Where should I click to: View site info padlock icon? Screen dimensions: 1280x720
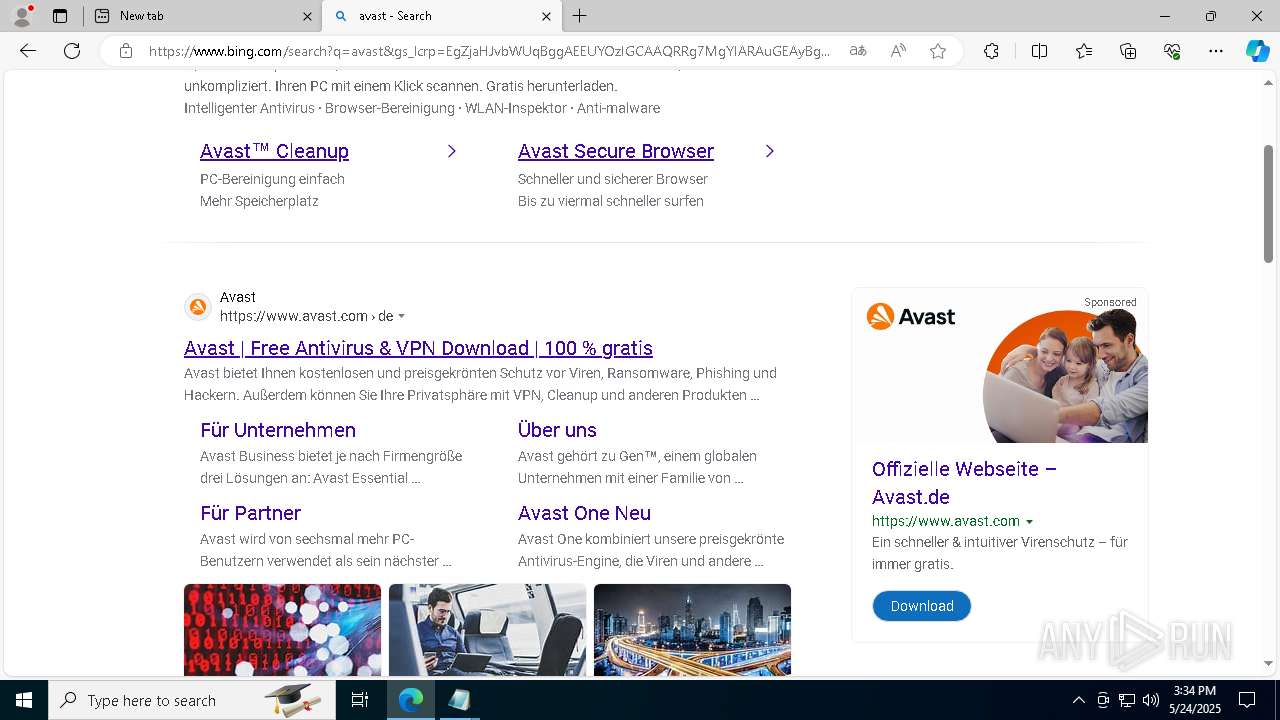click(x=126, y=51)
